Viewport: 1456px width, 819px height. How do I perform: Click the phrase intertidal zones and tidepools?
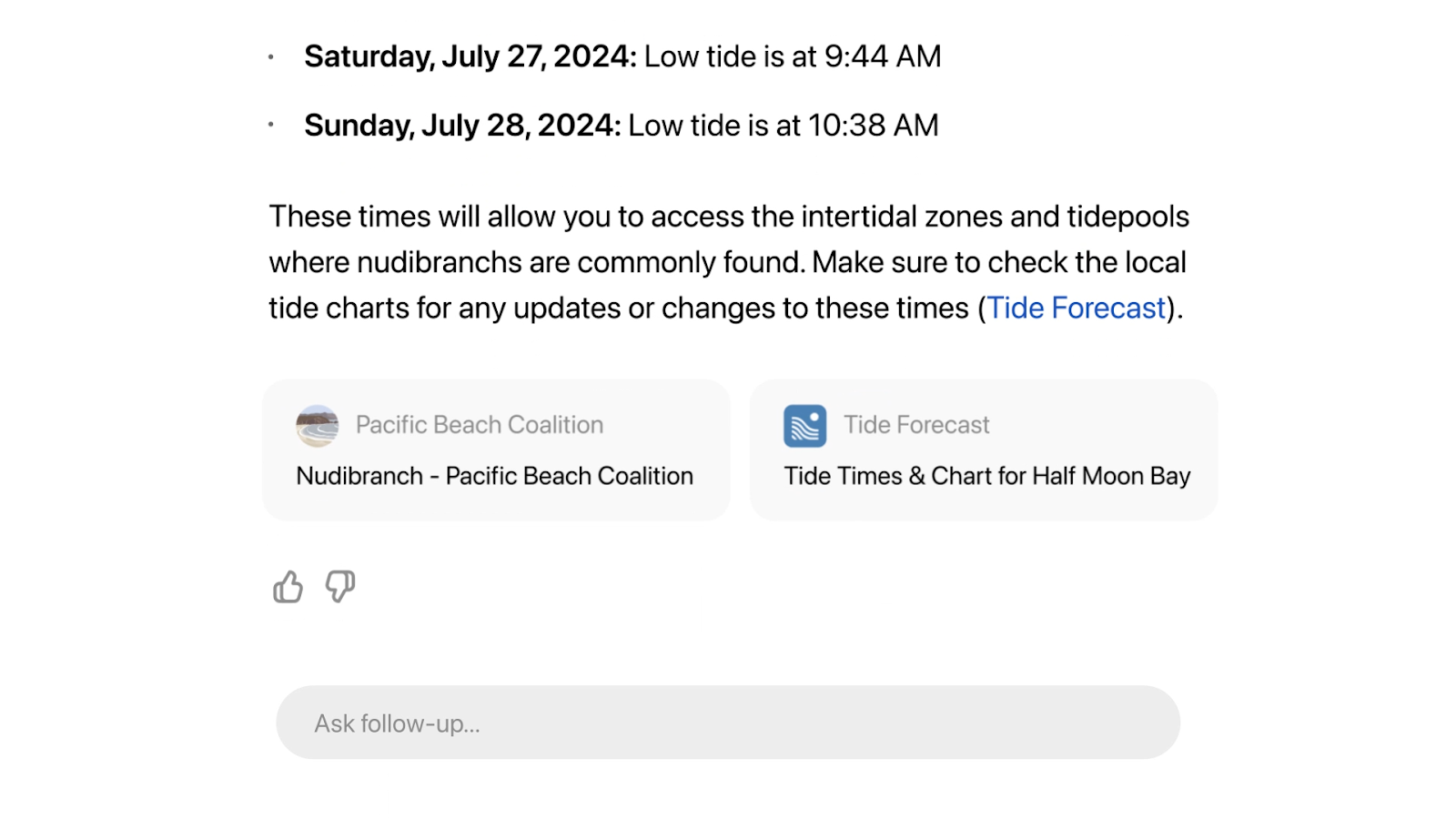pyautogui.click(x=996, y=217)
